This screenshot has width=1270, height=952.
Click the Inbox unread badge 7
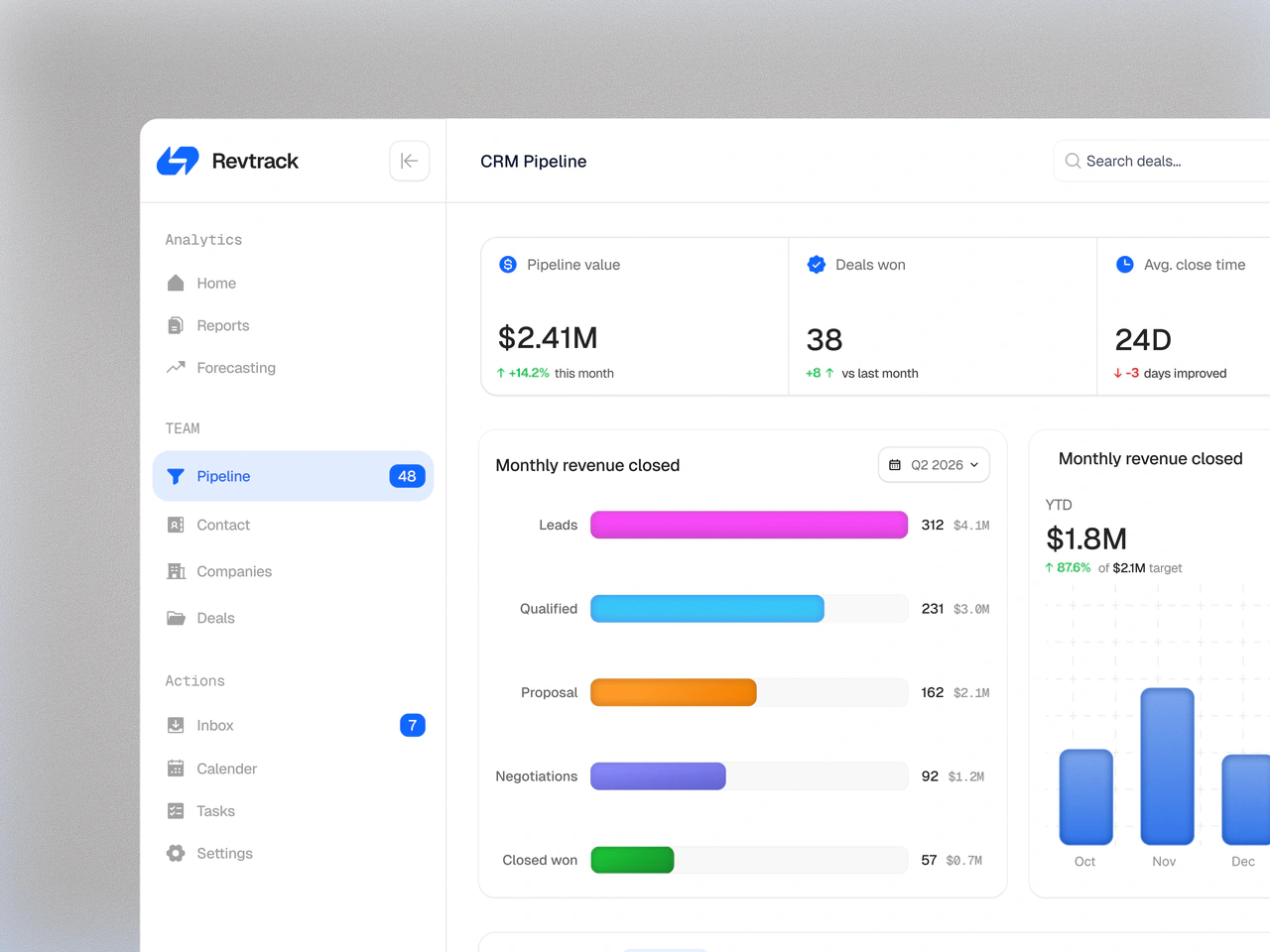[413, 725]
